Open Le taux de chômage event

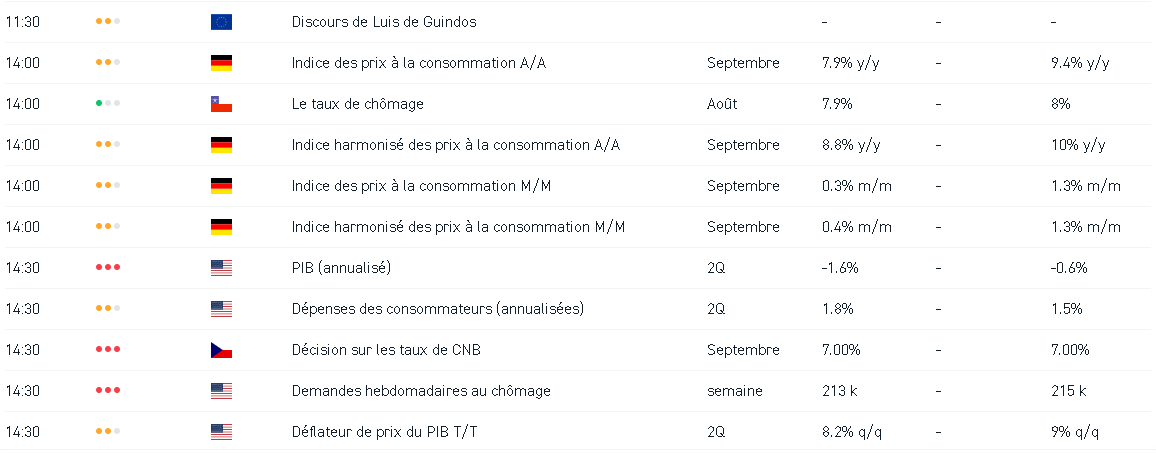pyautogui.click(x=357, y=104)
